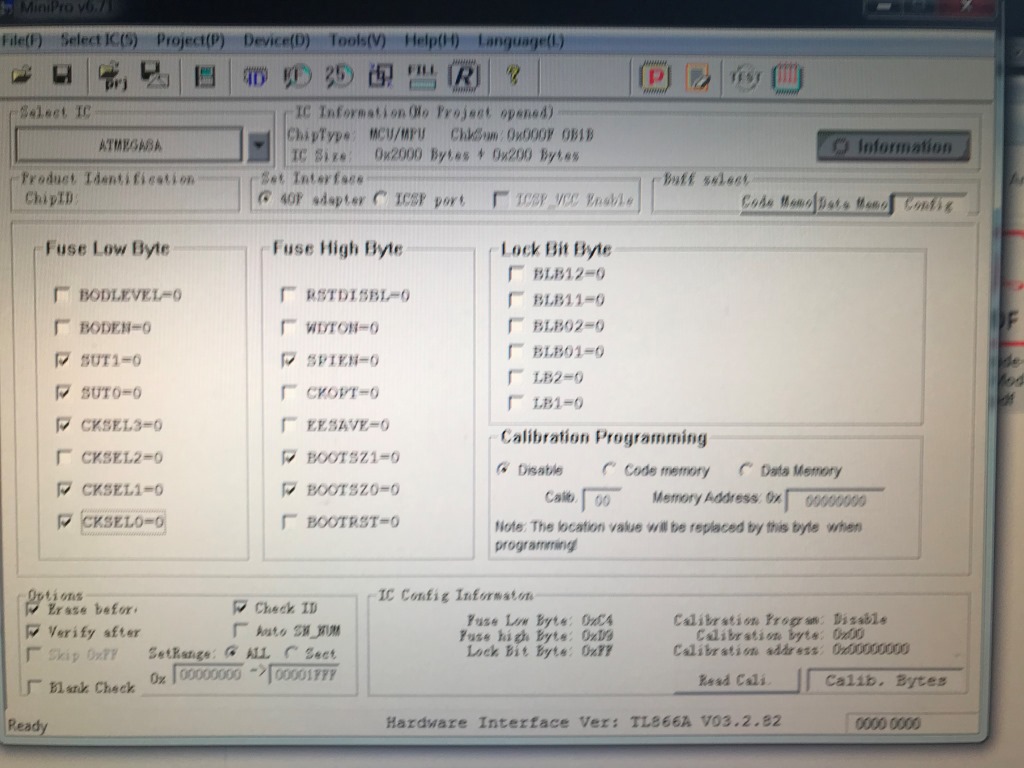Click the Open file folder icon
This screenshot has height=768, width=1024.
(22, 75)
